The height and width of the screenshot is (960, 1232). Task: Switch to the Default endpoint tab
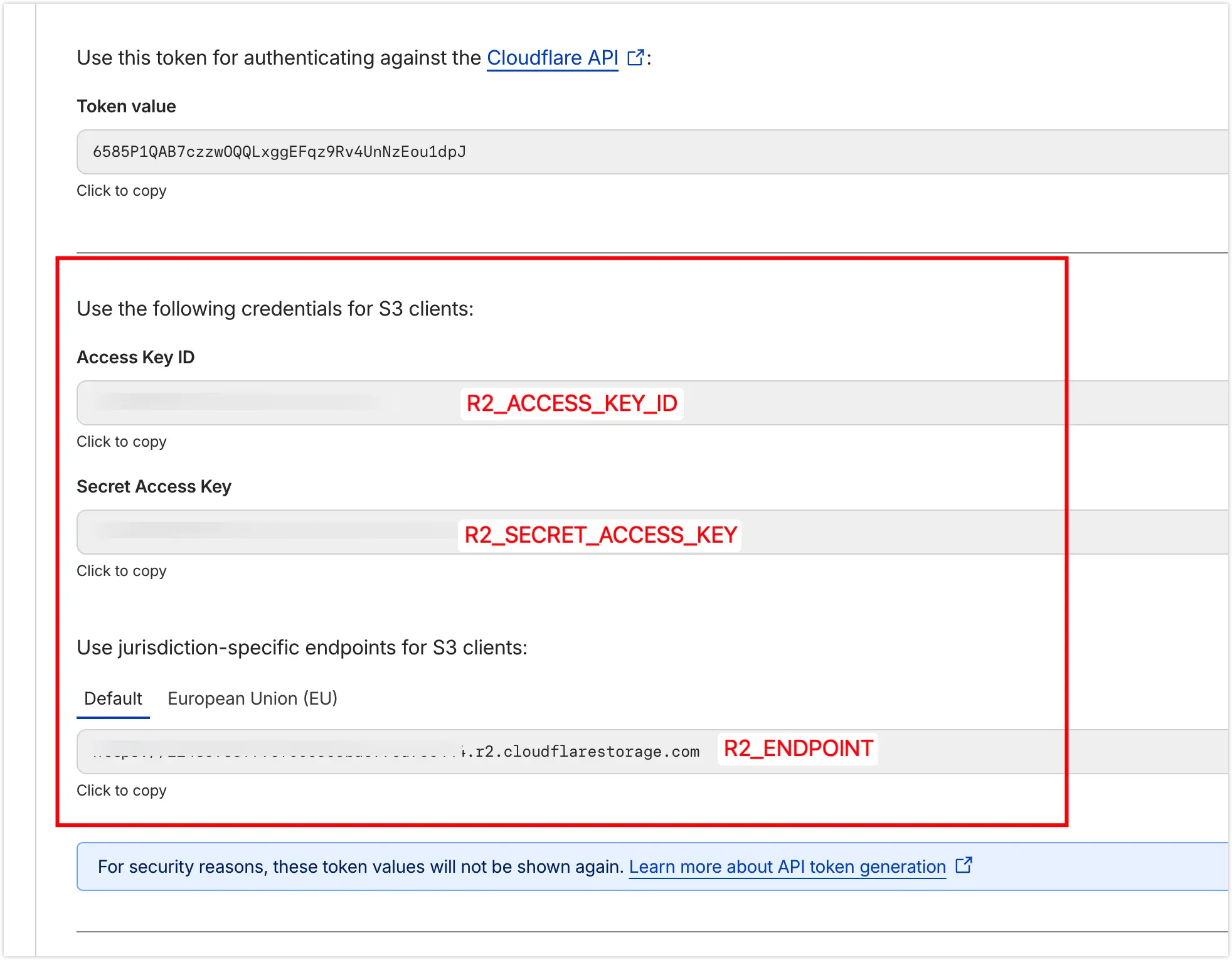(113, 698)
